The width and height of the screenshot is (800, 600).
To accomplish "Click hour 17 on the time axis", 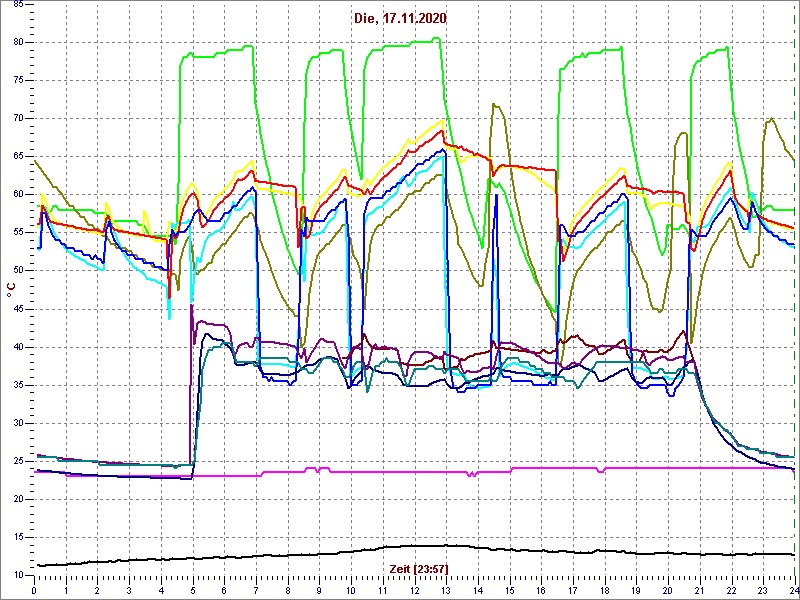I will pyautogui.click(x=572, y=590).
